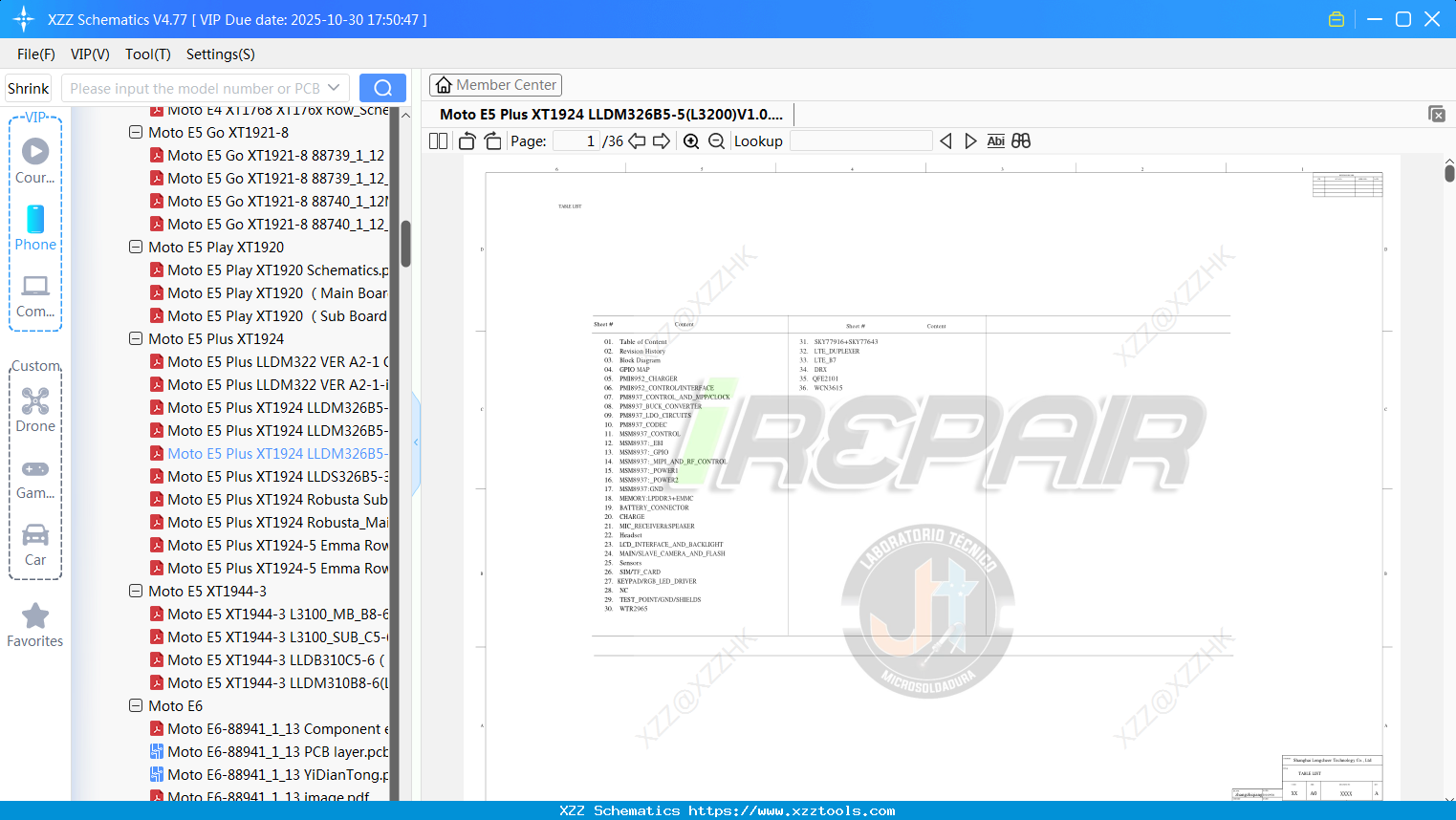This screenshot has height=820, width=1456.
Task: Click the Lookup text field
Action: coord(860,141)
